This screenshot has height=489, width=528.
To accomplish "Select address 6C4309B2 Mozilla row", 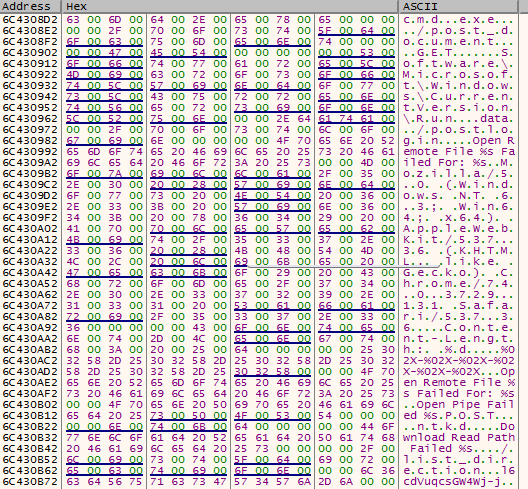I will click(x=30, y=174).
